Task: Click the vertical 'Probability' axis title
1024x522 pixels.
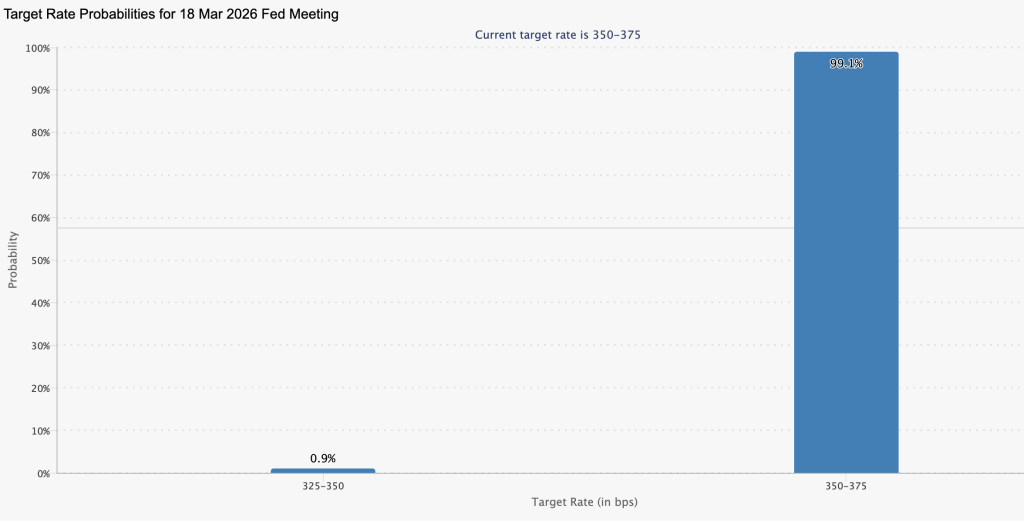Action: pos(13,260)
